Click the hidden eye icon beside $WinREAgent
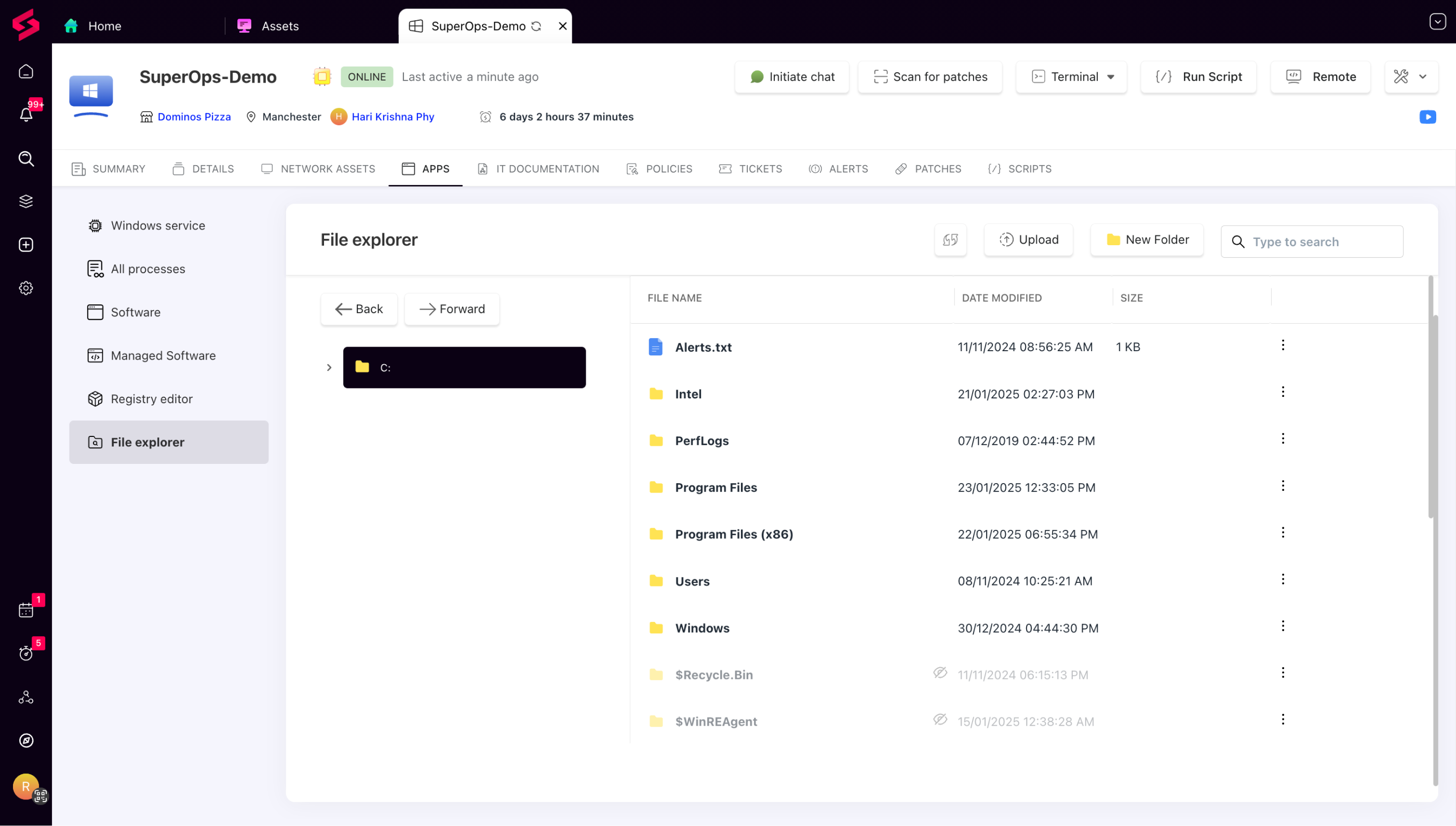Viewport: 1456px width, 826px height. [940, 720]
